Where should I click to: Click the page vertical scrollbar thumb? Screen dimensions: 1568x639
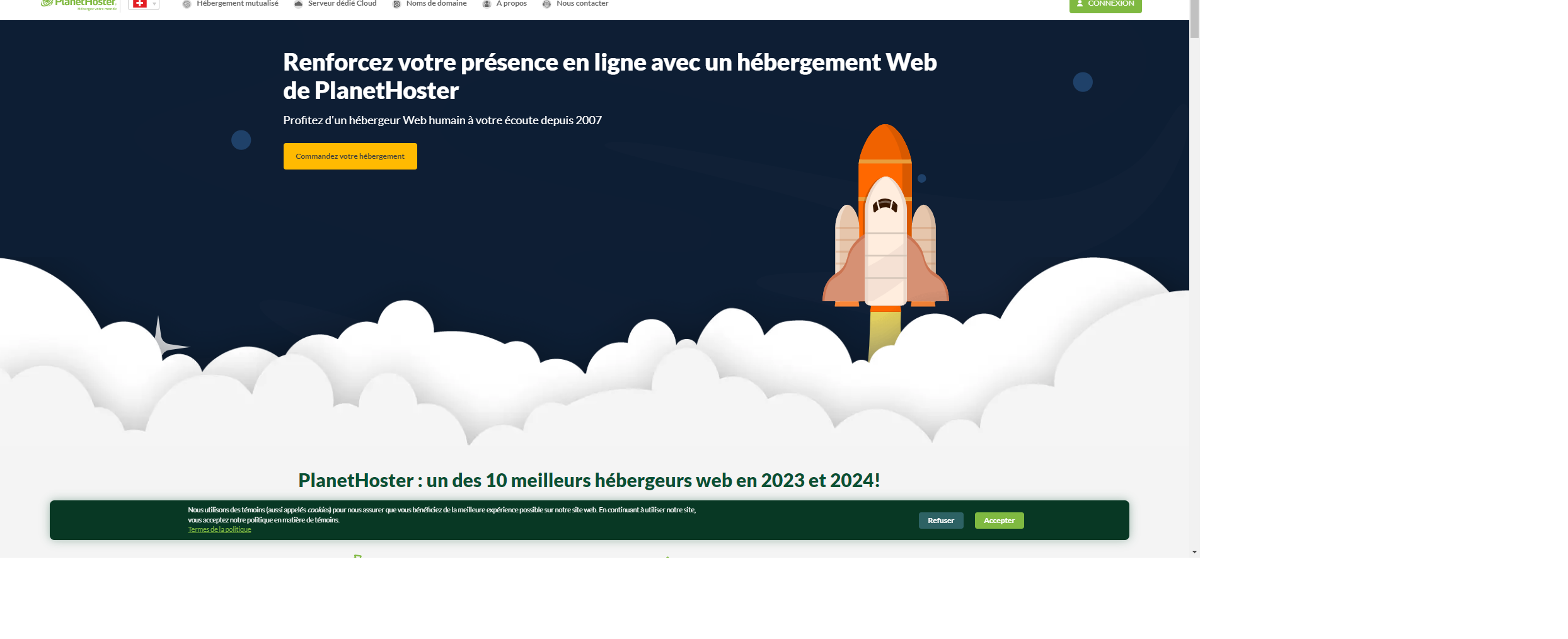[x=1194, y=19]
